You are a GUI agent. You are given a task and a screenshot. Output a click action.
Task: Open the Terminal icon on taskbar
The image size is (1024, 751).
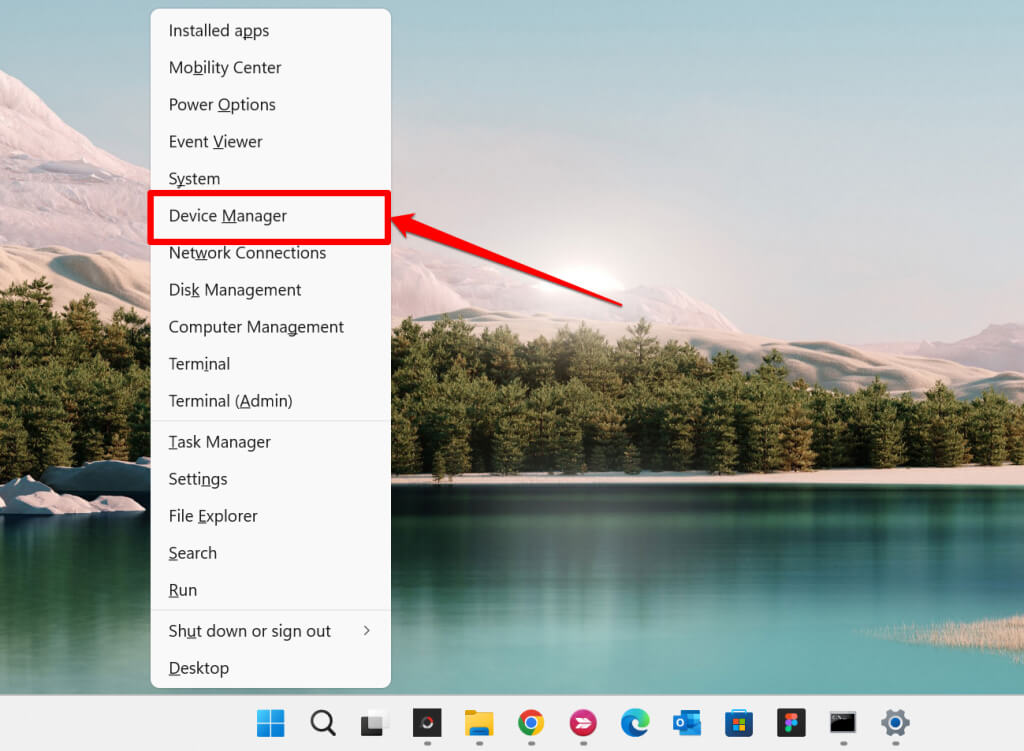pyautogui.click(x=843, y=723)
